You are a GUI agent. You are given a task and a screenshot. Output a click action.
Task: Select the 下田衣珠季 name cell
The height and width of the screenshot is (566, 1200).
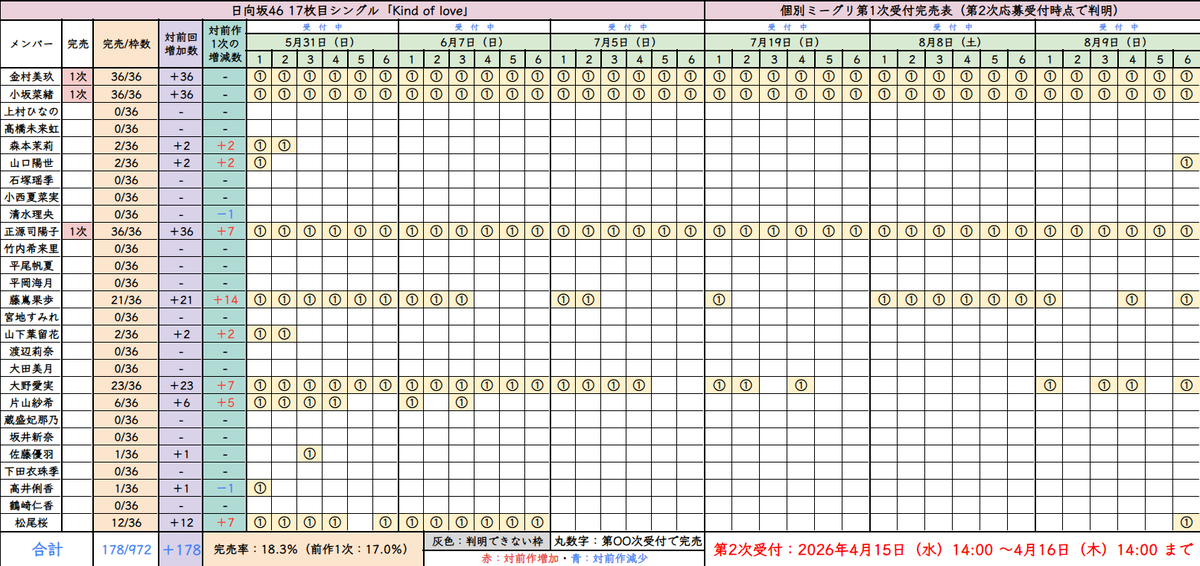click(x=31, y=470)
